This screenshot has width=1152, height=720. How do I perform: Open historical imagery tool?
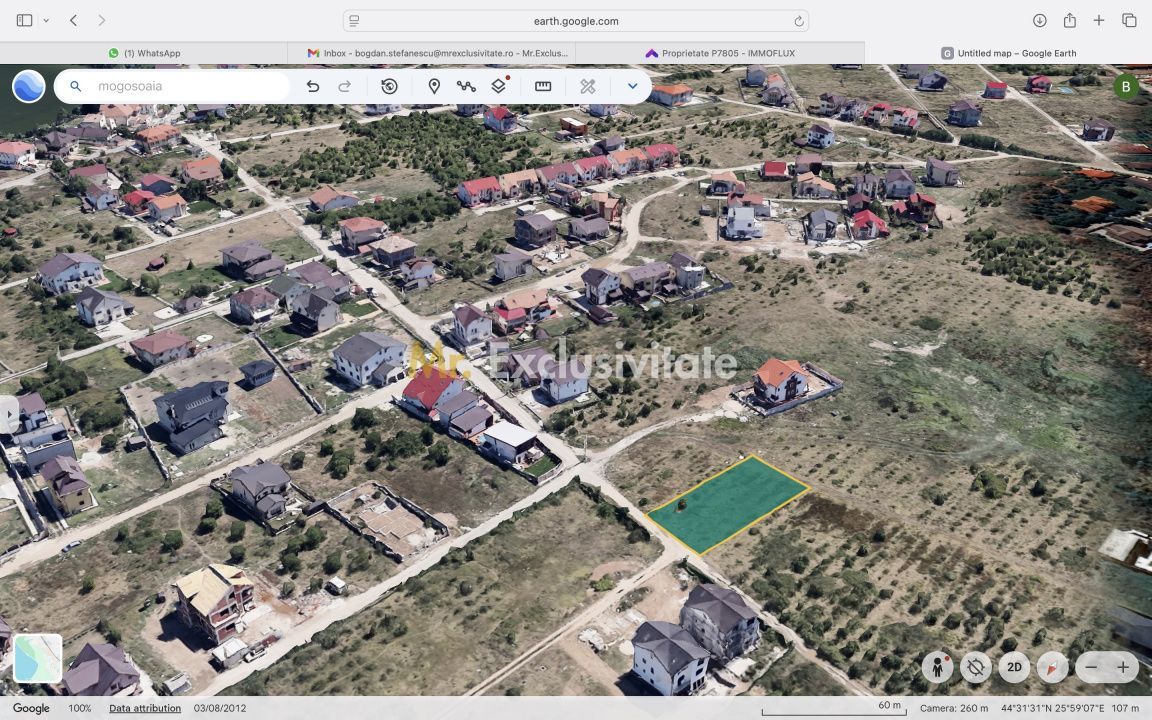point(389,86)
